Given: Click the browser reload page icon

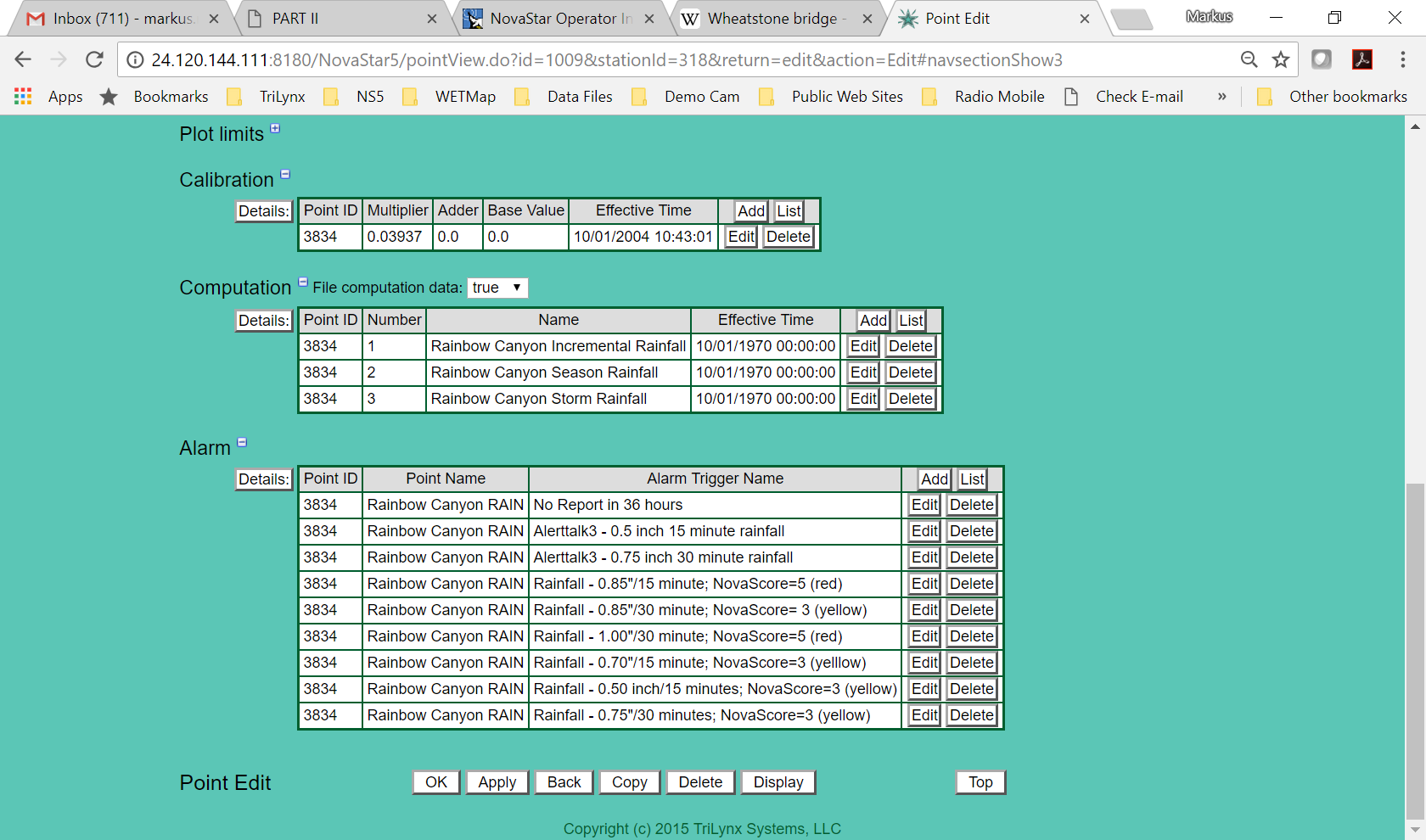Looking at the screenshot, I should (94, 59).
